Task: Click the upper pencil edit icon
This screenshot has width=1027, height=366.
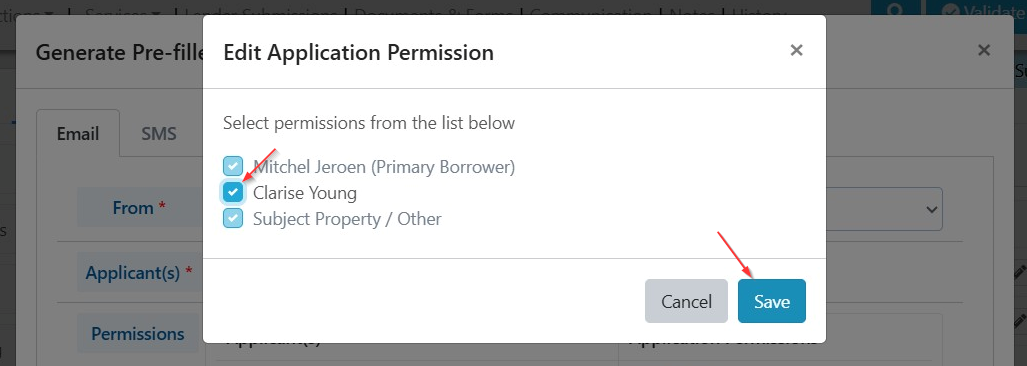Action: tap(1020, 272)
